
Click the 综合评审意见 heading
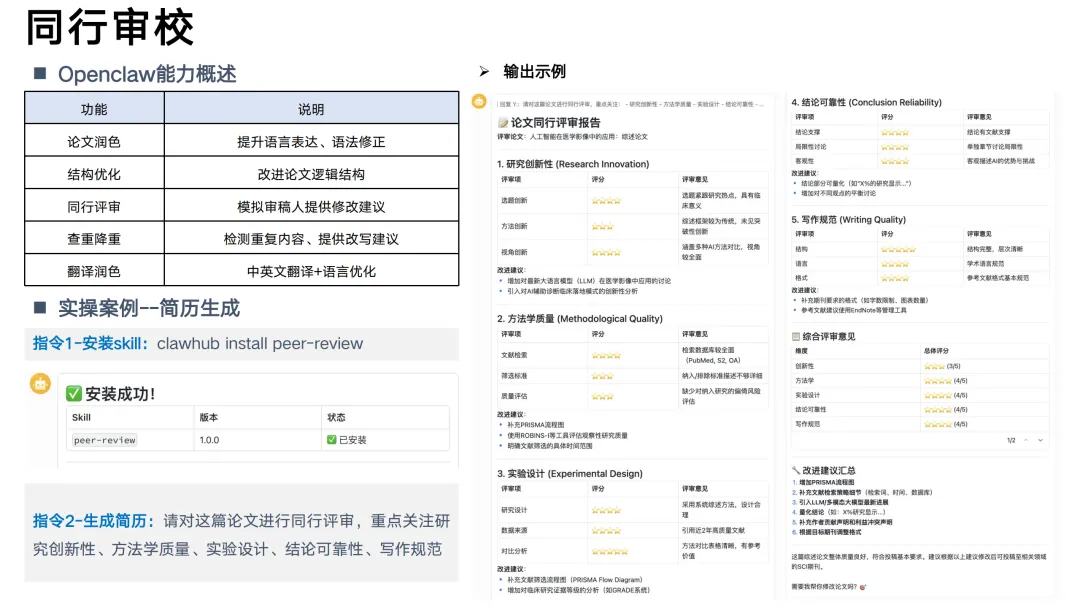click(829, 337)
